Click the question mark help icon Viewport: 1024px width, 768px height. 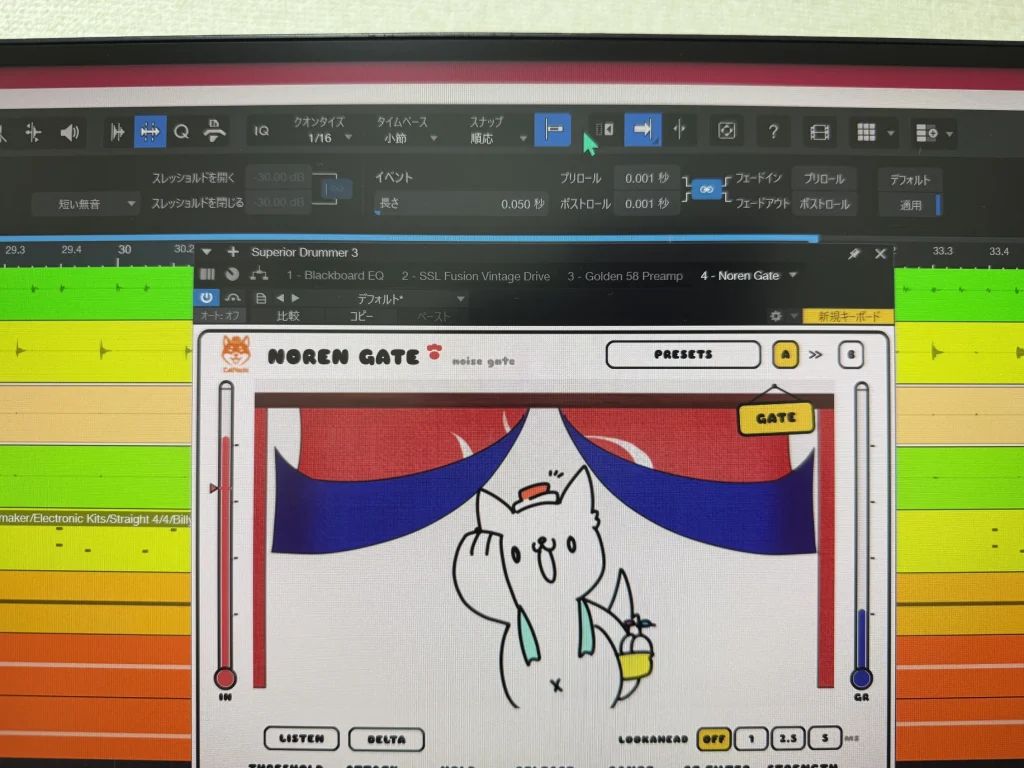click(x=773, y=131)
